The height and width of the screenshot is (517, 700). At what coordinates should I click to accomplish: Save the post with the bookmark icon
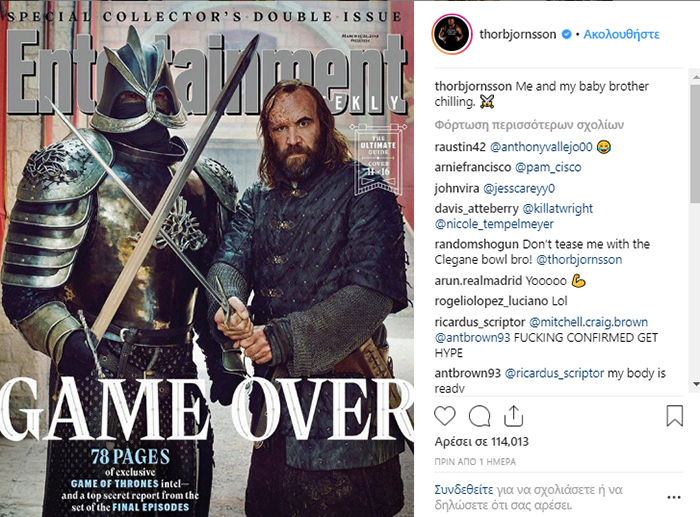pos(675,416)
